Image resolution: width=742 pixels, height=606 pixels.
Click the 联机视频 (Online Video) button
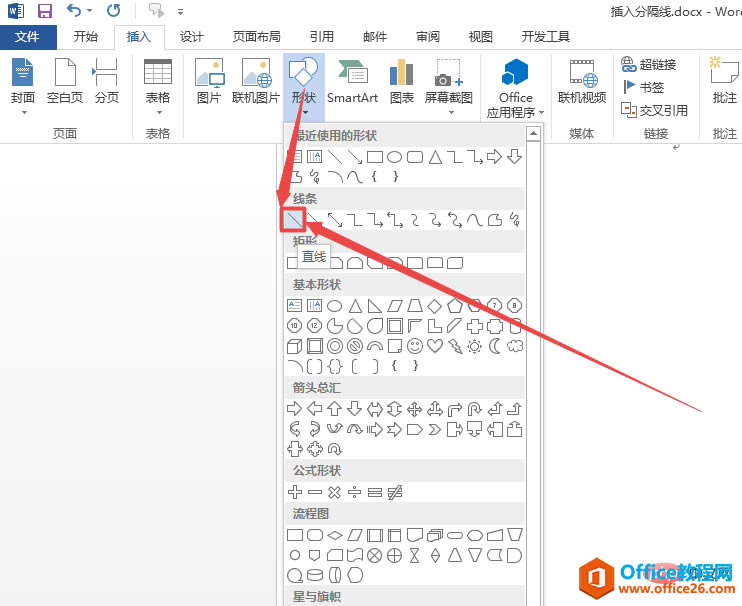[x=582, y=81]
